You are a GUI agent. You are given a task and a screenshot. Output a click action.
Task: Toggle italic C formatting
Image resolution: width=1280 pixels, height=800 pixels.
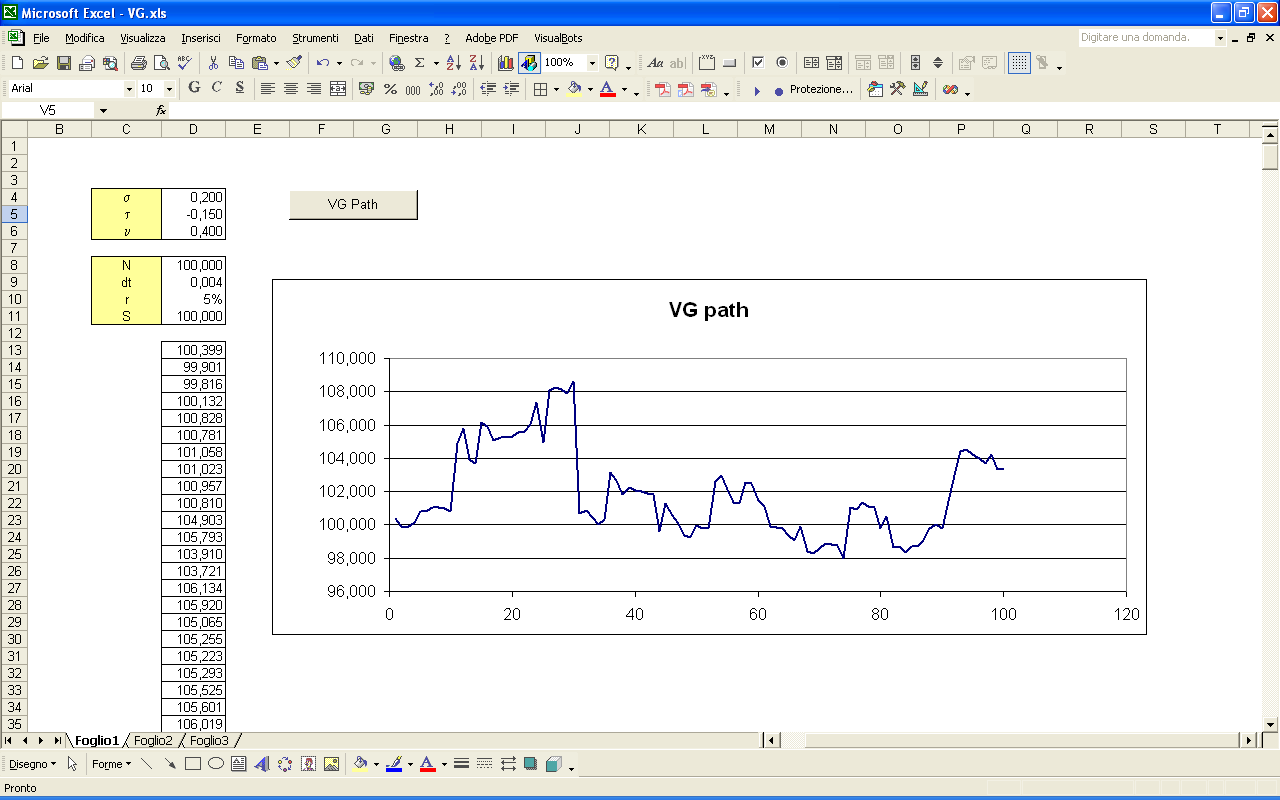[216, 88]
